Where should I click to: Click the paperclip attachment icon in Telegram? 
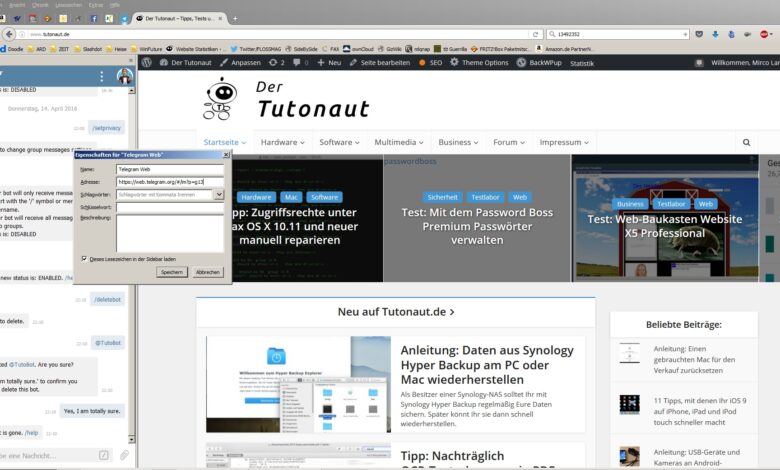125,455
